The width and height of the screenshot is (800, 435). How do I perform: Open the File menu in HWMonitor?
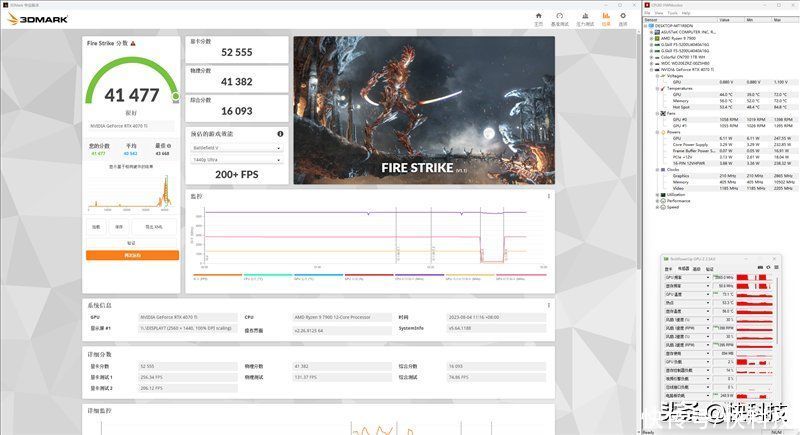click(647, 13)
